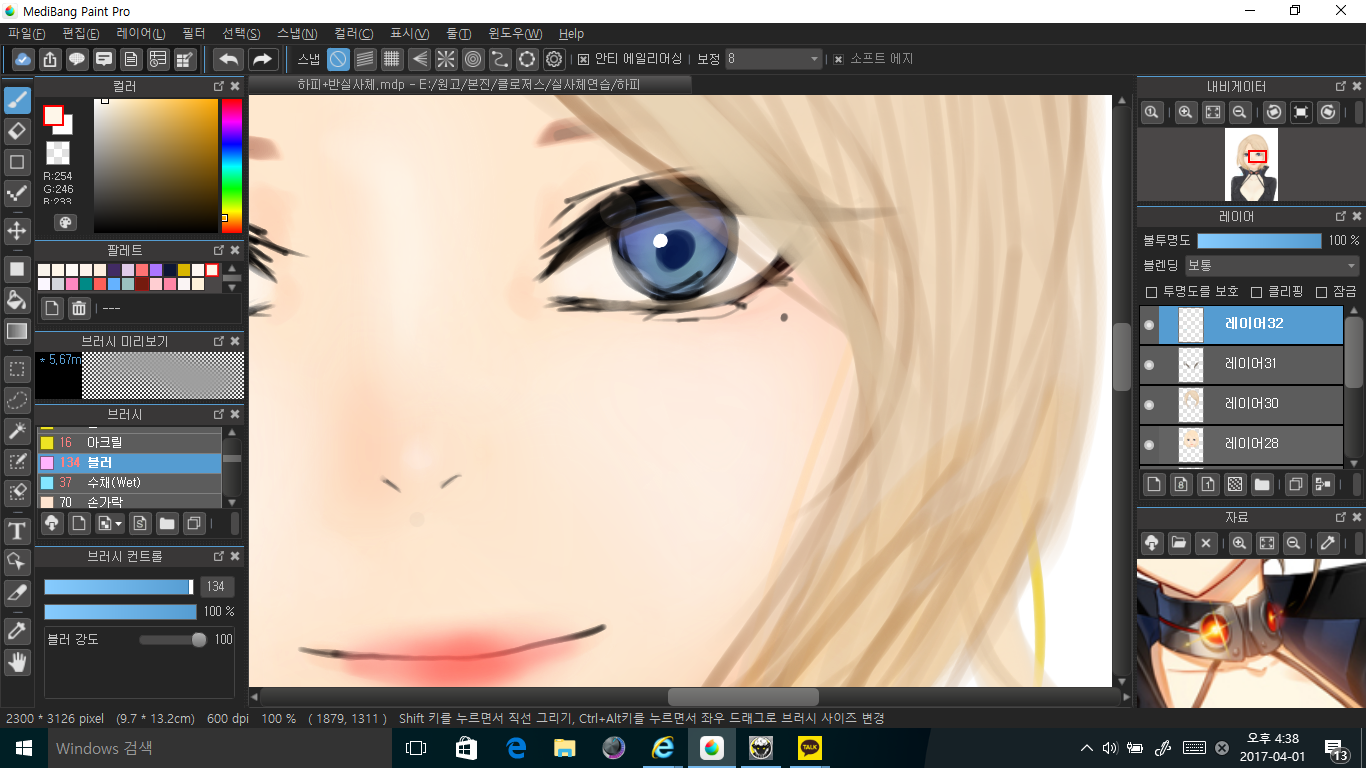
Task: Select the Text tool
Action: click(x=17, y=531)
